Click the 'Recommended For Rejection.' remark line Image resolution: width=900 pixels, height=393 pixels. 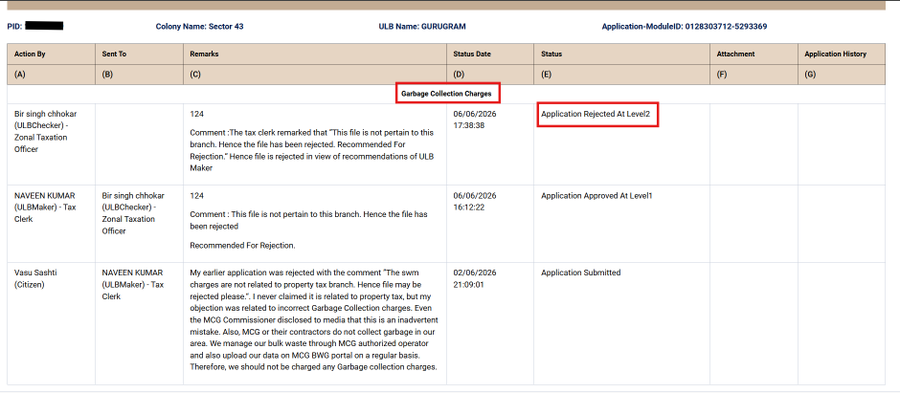(x=242, y=246)
